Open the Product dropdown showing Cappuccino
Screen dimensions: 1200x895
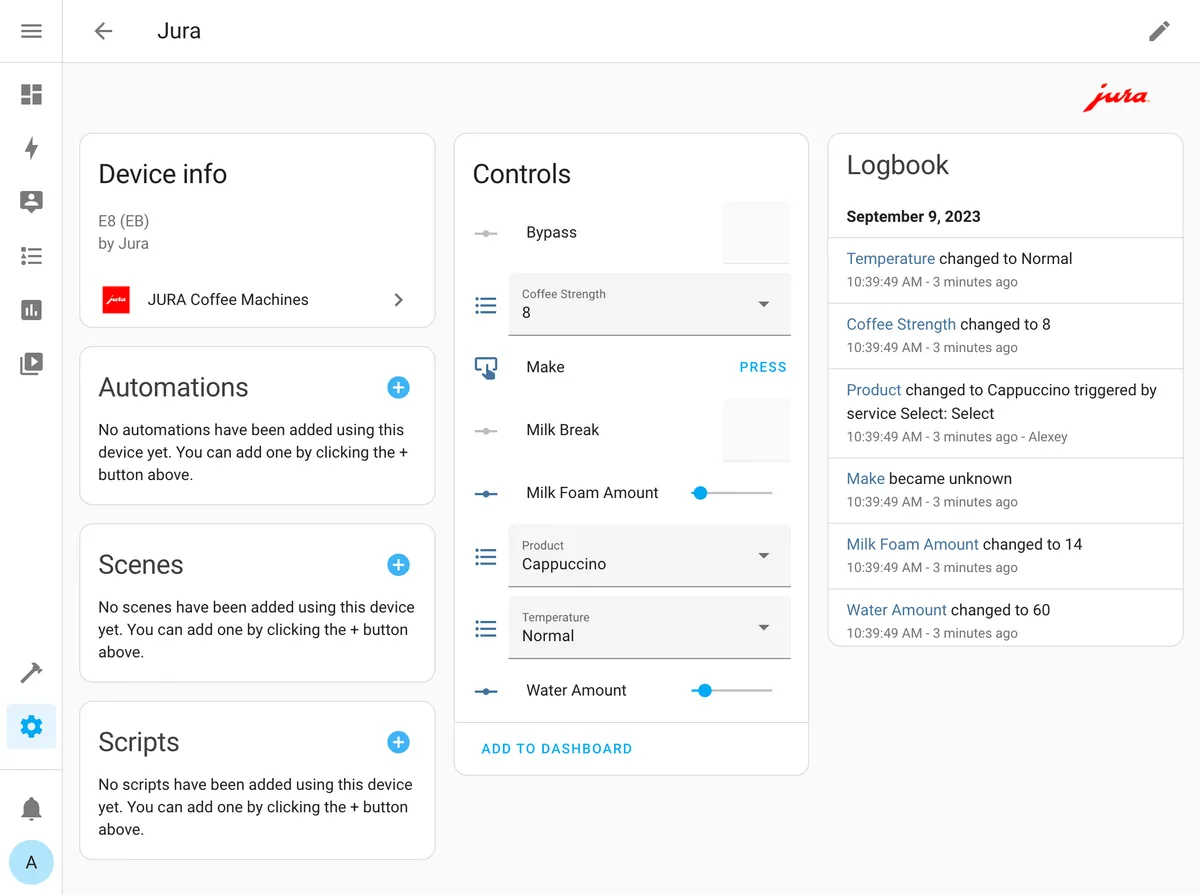coord(650,555)
